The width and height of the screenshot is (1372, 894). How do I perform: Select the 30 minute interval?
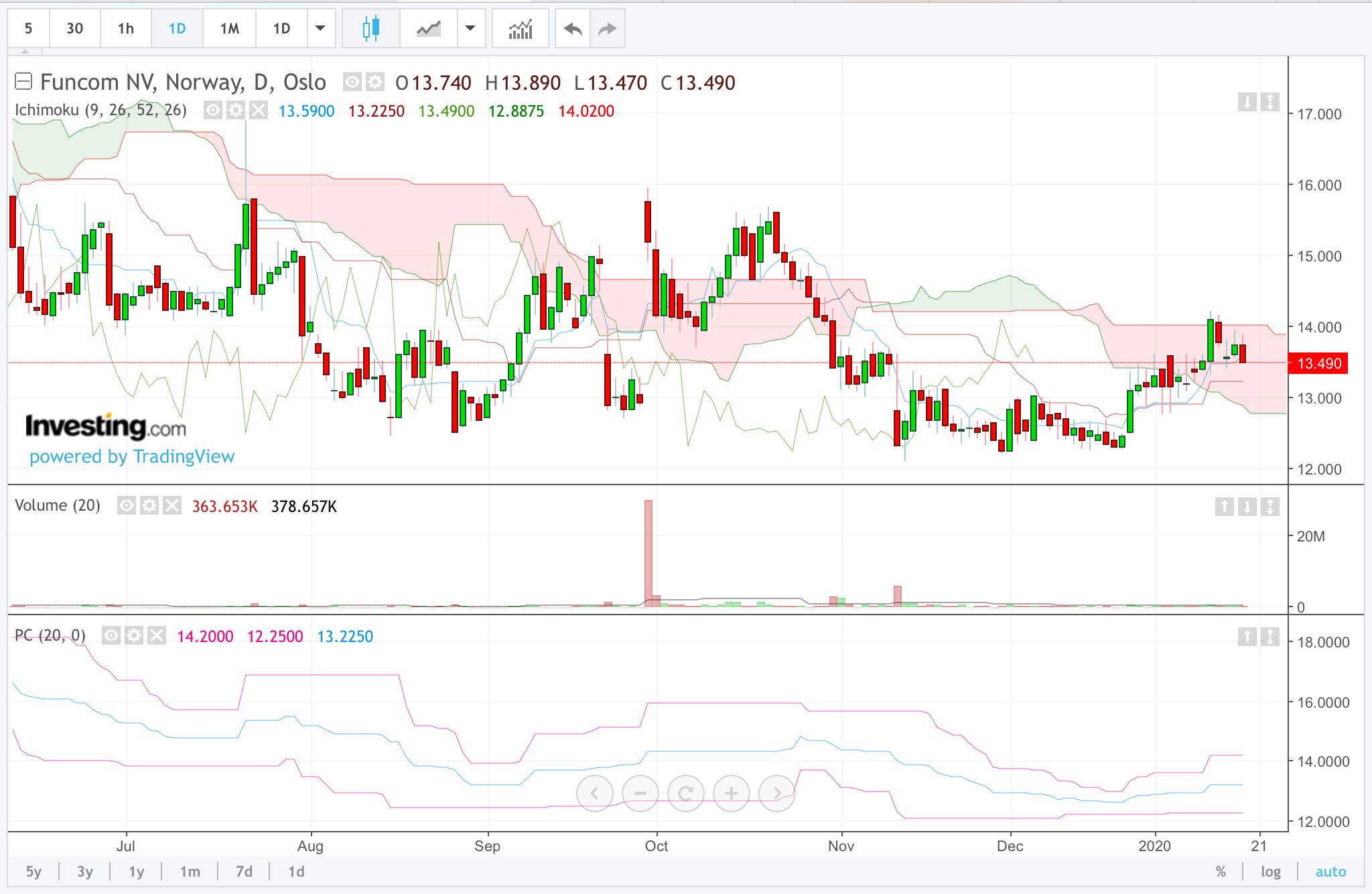click(x=74, y=28)
